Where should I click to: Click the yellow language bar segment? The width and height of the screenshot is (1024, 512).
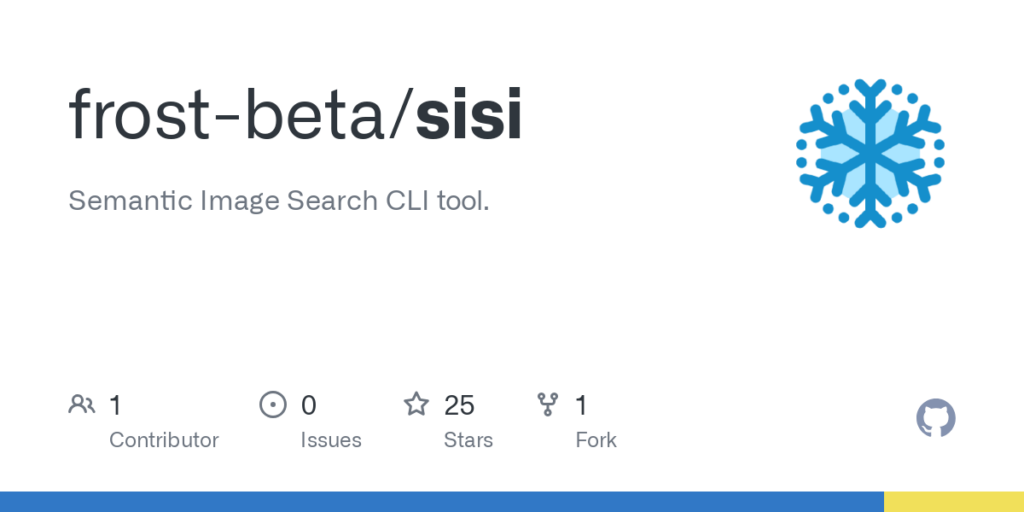953,501
